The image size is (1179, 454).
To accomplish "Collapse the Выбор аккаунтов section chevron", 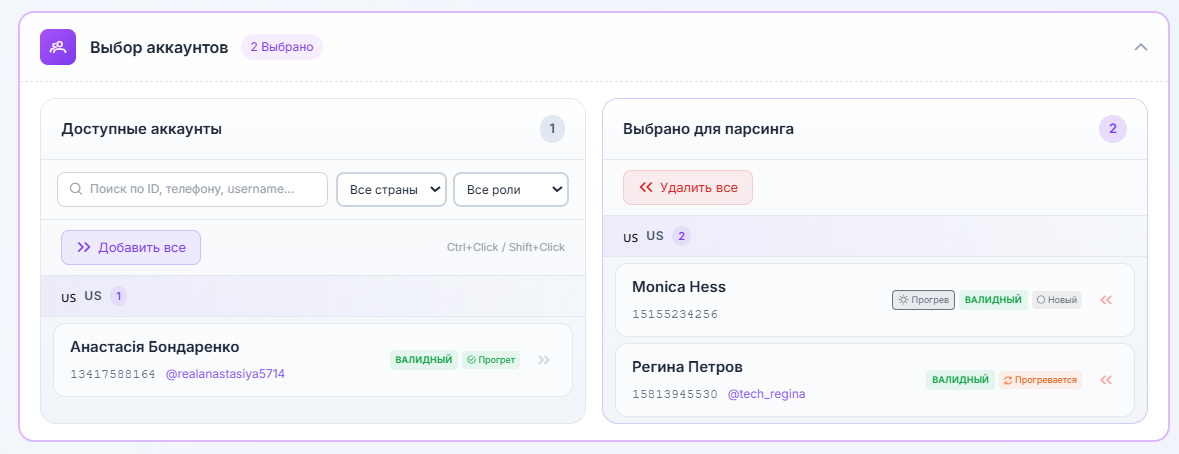I will tap(1140, 47).
